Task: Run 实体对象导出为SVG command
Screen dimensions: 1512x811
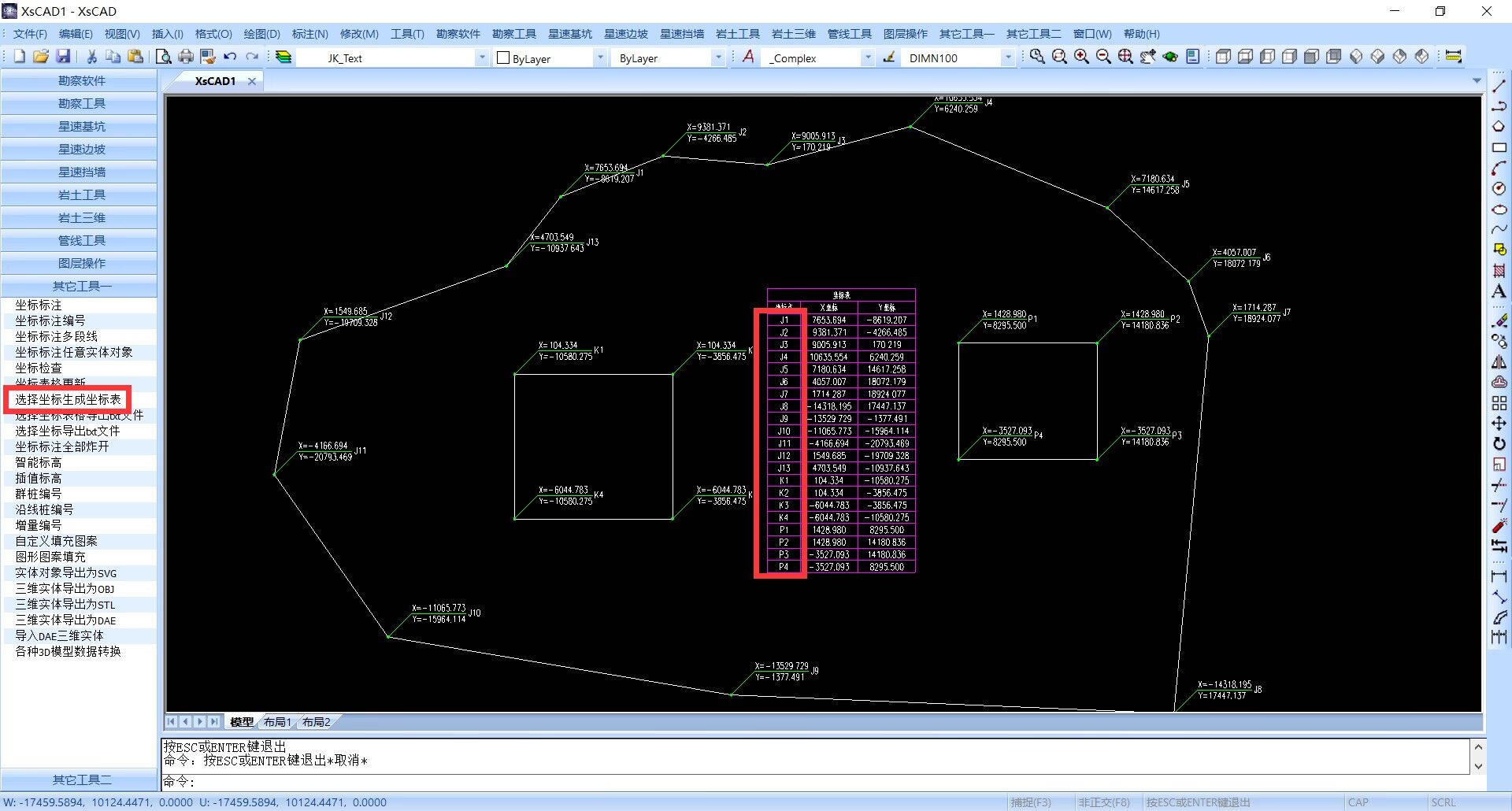Action: pyautogui.click(x=65, y=572)
